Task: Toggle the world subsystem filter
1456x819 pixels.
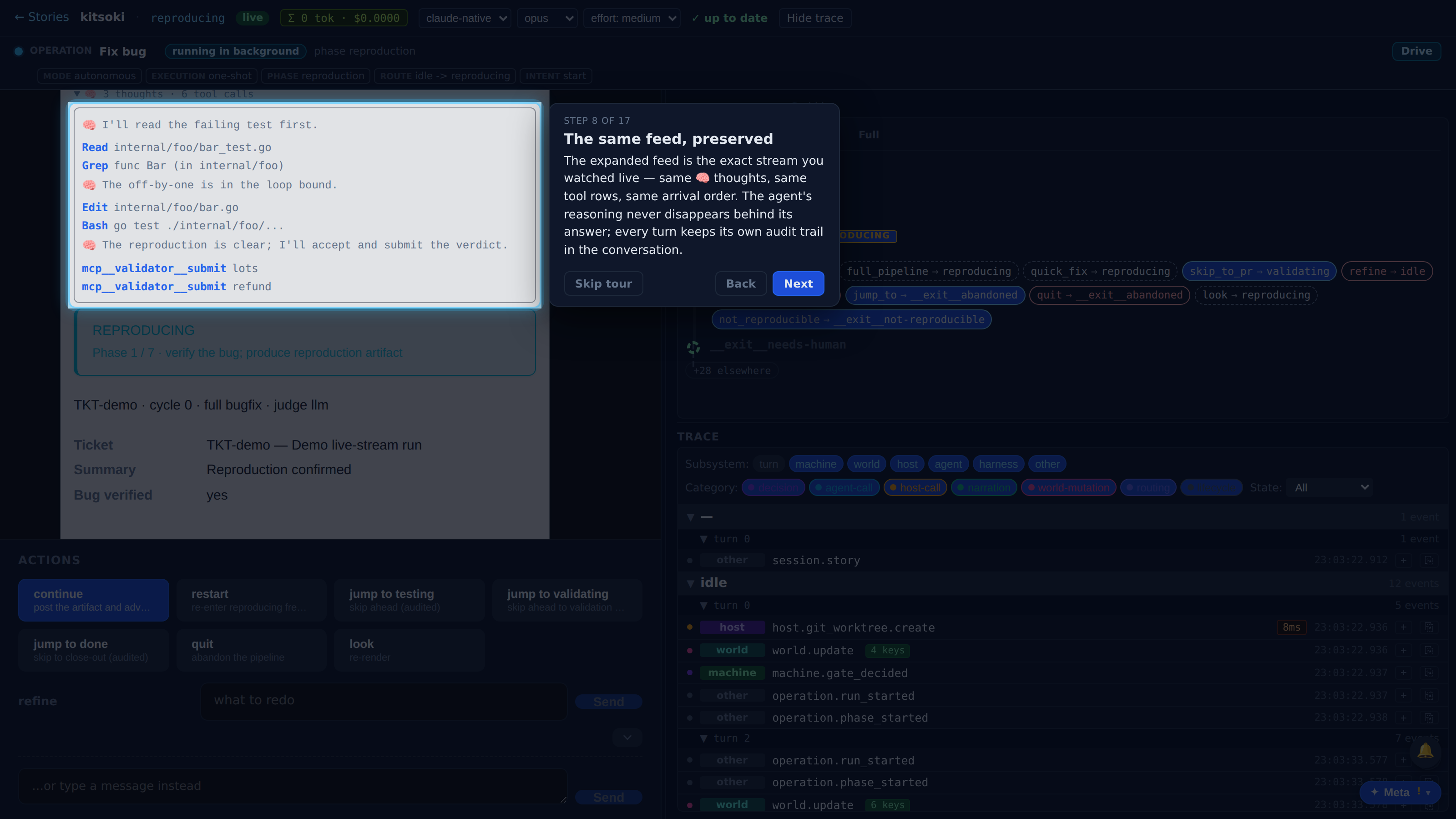Action: coord(866,464)
